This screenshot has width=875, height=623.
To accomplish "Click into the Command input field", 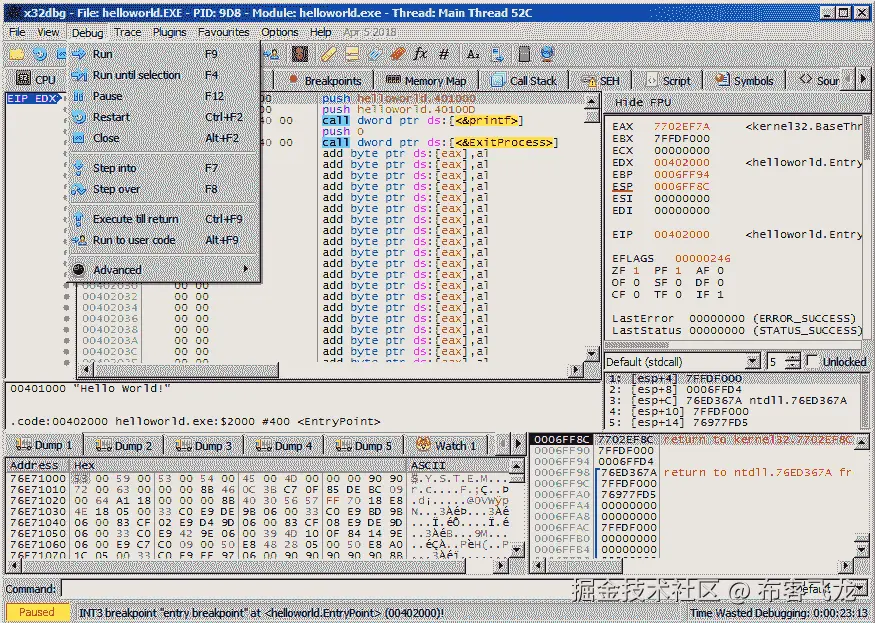I will point(424,589).
